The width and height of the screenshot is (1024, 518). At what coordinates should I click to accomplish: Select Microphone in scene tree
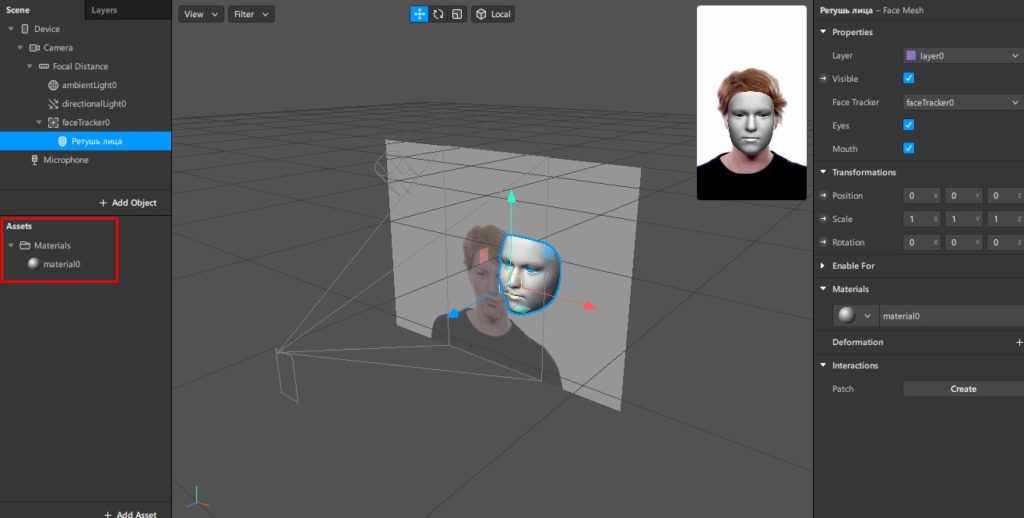66,160
